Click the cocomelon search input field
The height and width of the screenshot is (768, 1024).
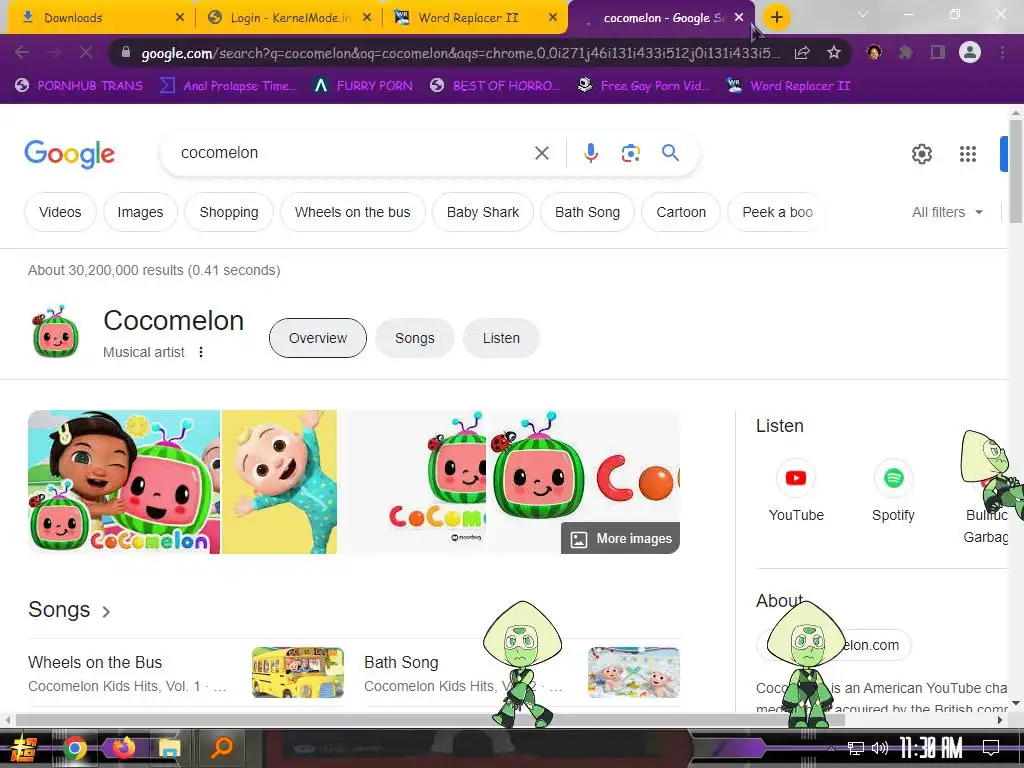tap(353, 153)
